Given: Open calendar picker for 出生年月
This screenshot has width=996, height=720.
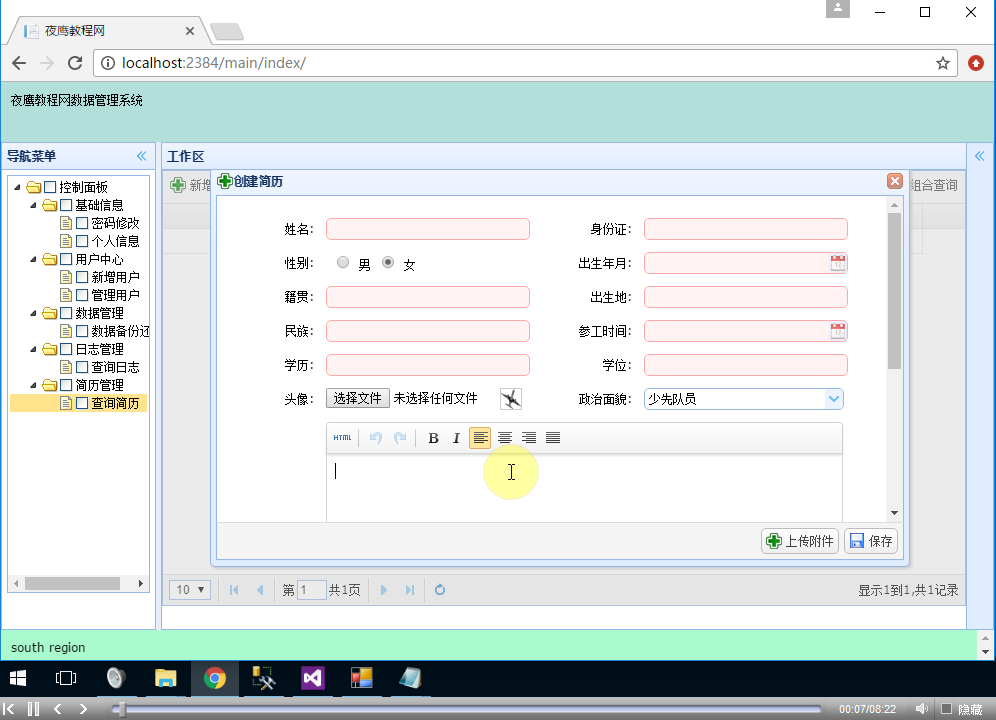Looking at the screenshot, I should point(838,263).
